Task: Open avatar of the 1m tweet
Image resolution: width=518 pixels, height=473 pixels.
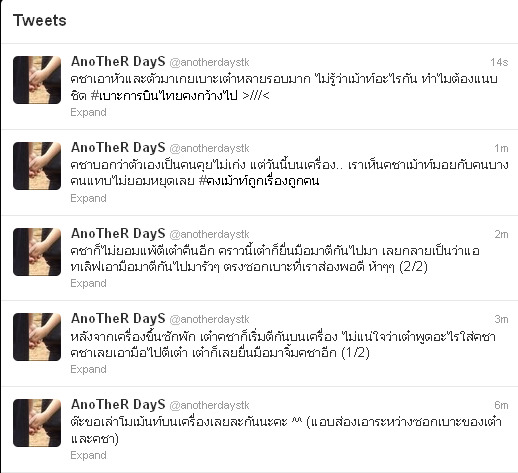Action: click(x=37, y=166)
